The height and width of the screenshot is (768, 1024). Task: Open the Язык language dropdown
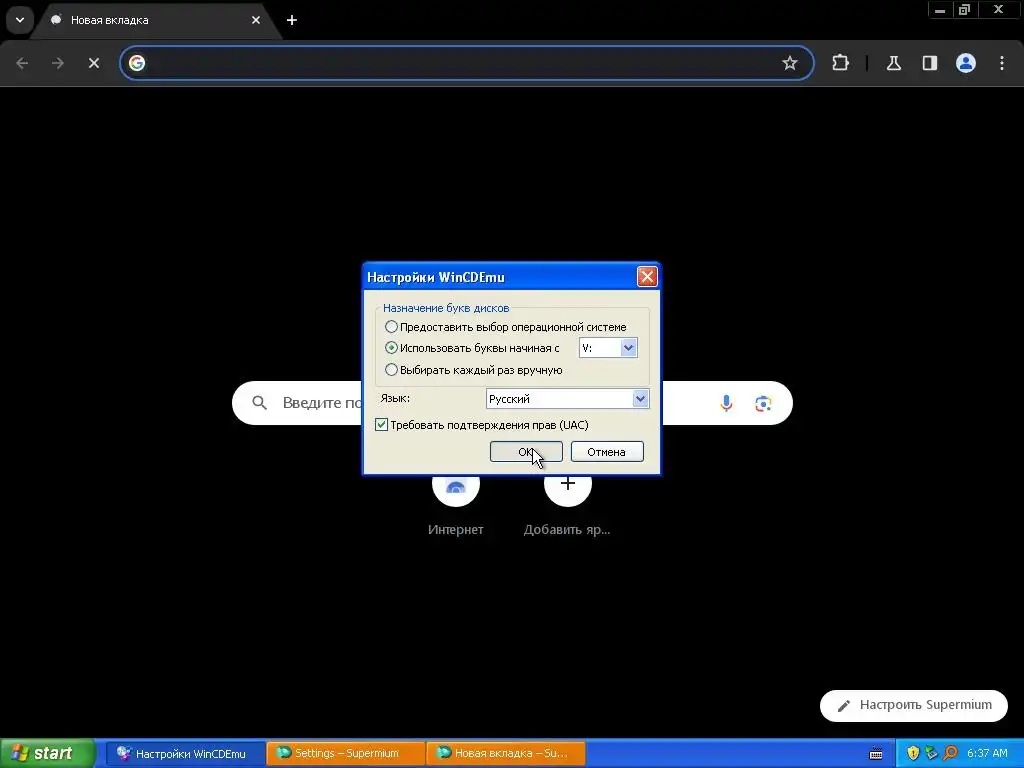coord(640,398)
